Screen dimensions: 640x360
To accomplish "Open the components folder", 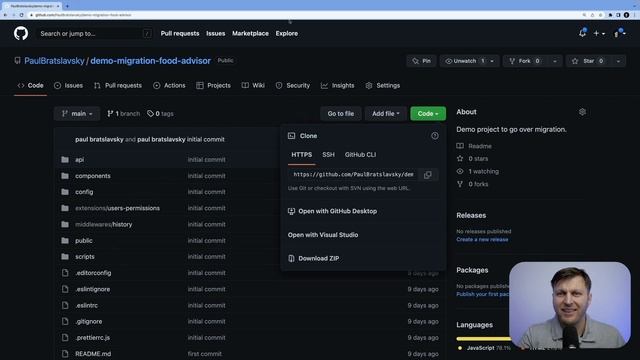I will 93,176.
